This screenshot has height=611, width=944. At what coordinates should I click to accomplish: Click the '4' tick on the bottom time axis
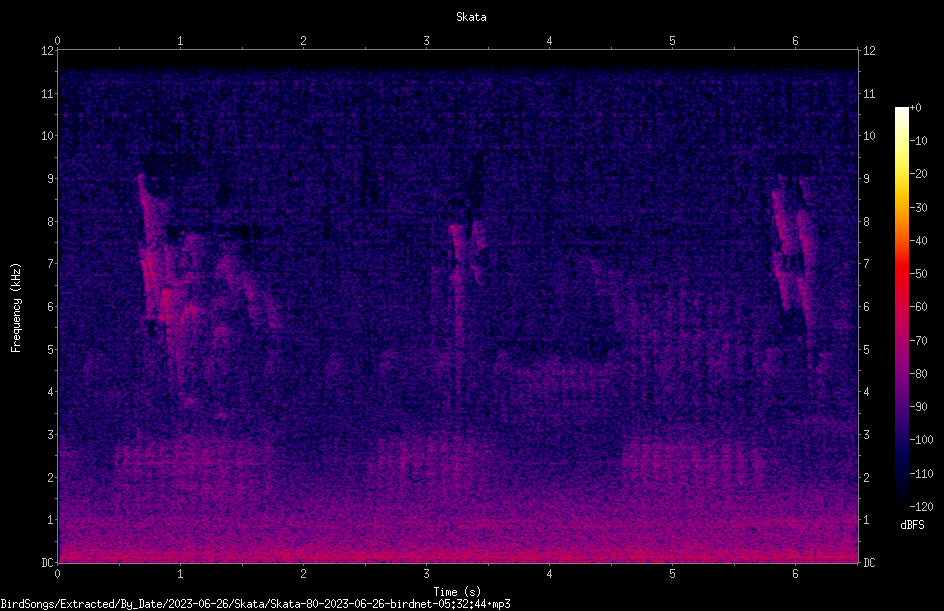coord(549,574)
